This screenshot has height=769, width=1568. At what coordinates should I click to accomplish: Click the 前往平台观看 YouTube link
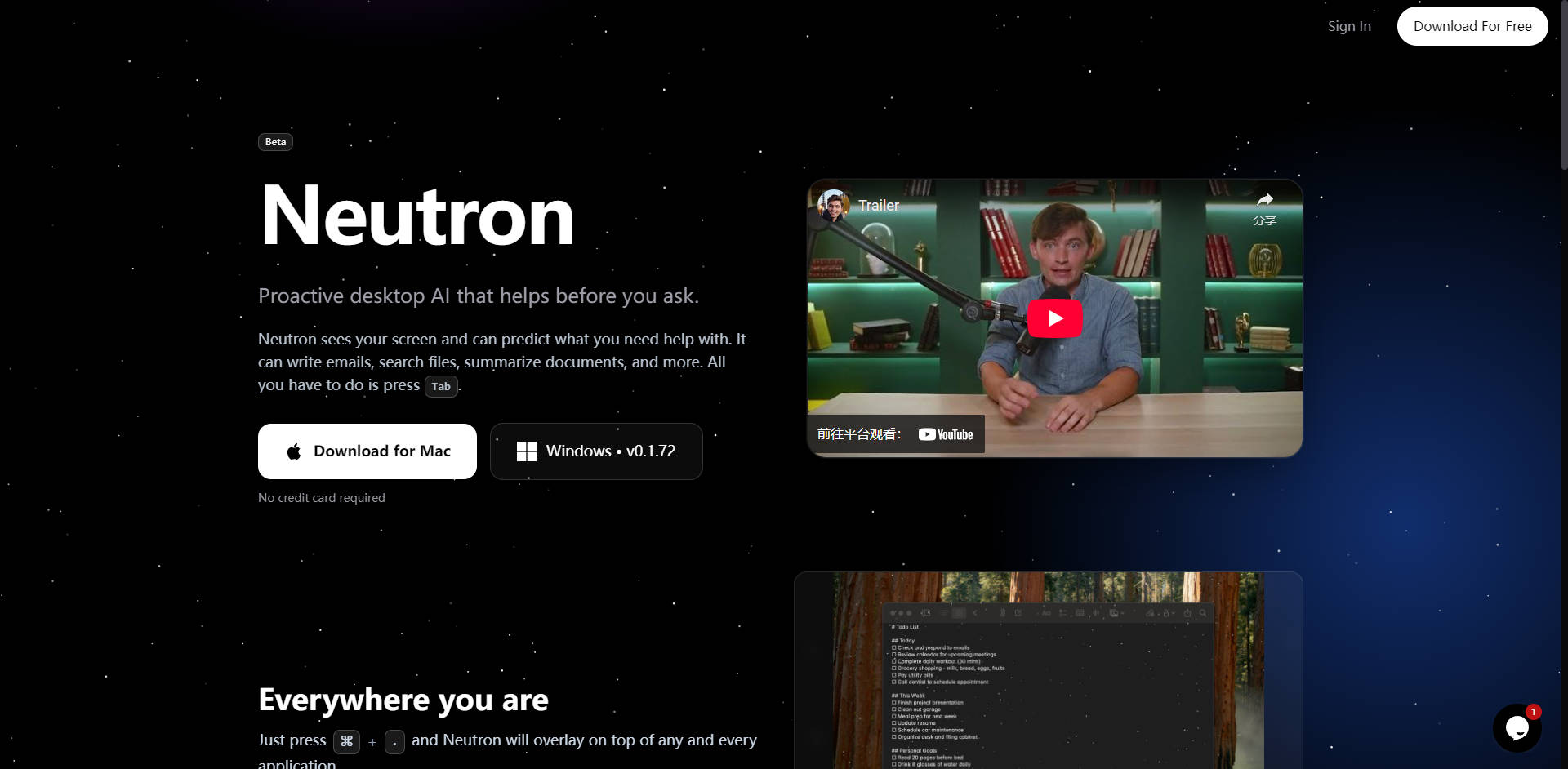point(896,434)
